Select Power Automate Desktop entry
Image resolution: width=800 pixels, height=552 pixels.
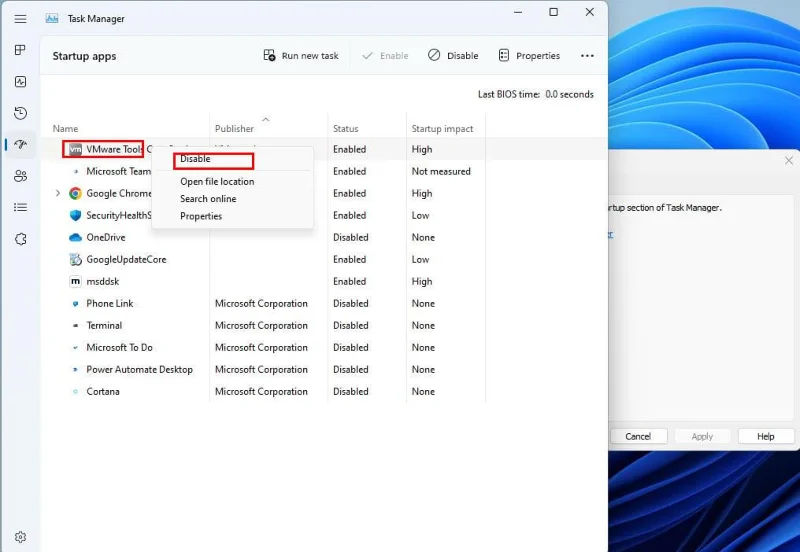click(139, 369)
